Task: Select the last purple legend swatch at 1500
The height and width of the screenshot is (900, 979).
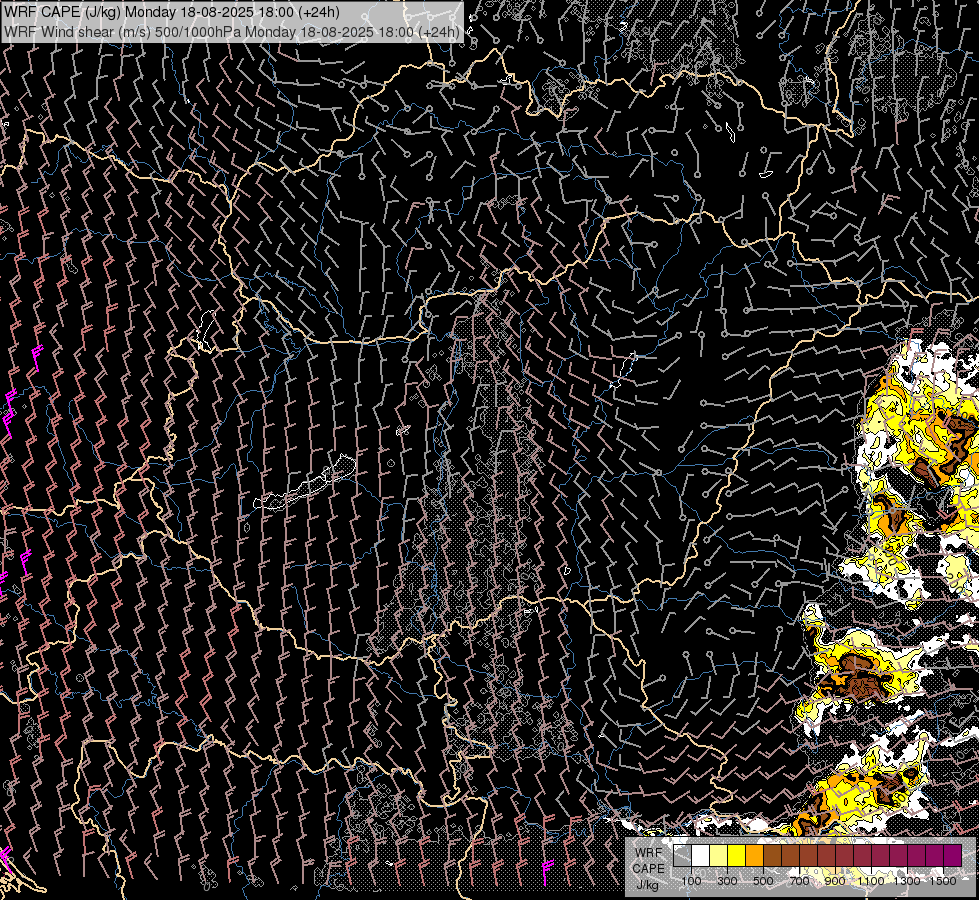Action: [953, 855]
